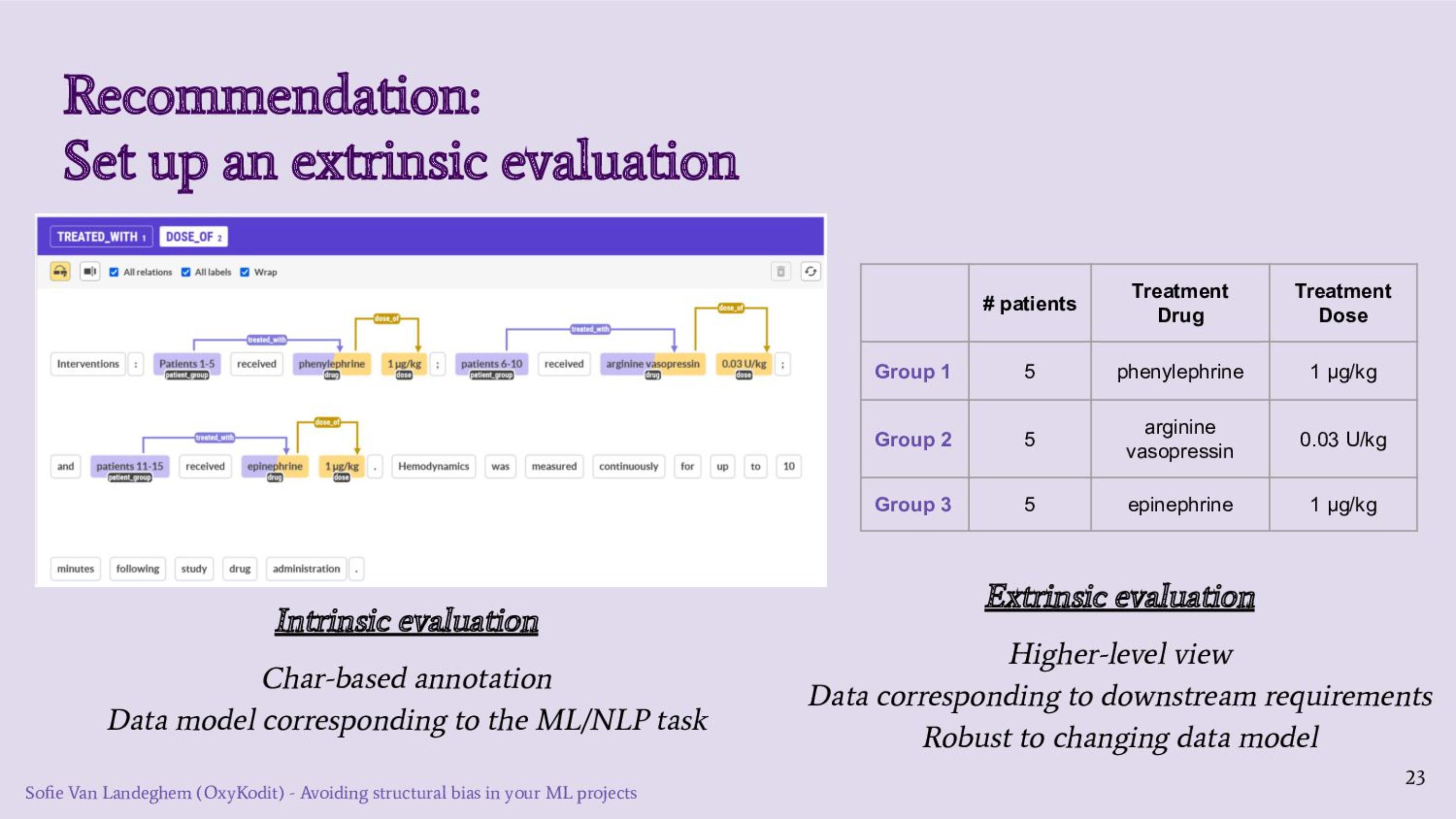Click the DOSE_OF tab button
The image size is (1456, 819).
[x=194, y=237]
